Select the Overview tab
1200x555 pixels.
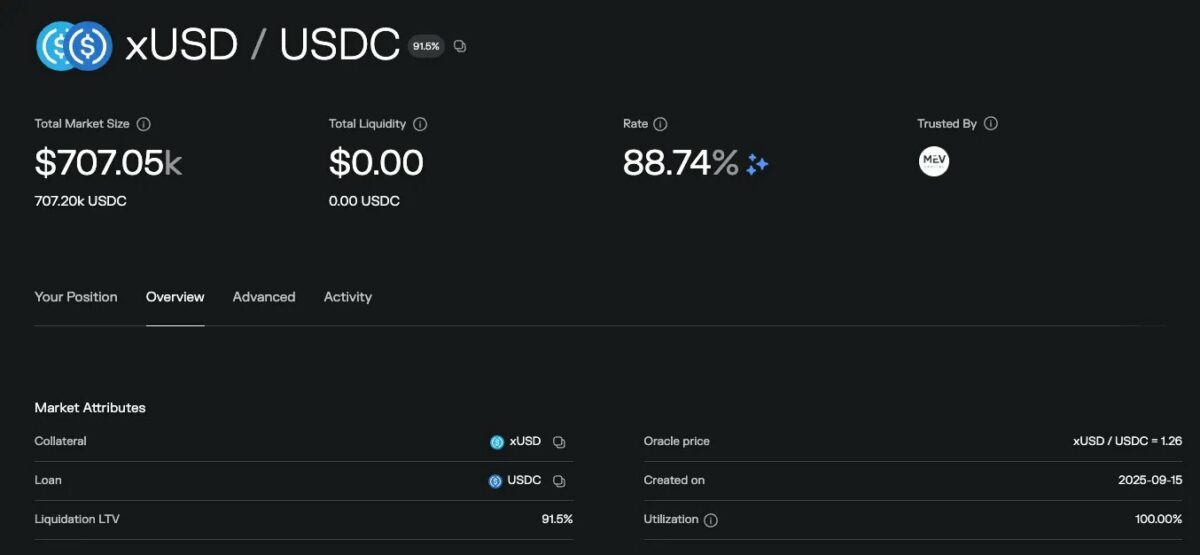tap(175, 297)
